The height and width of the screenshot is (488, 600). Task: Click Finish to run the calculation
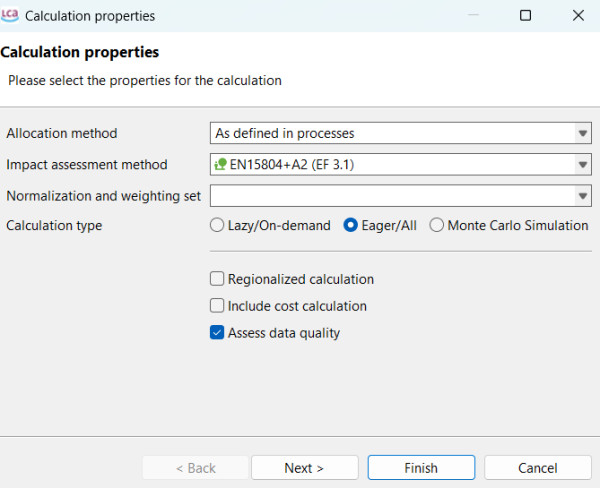[x=421, y=467]
